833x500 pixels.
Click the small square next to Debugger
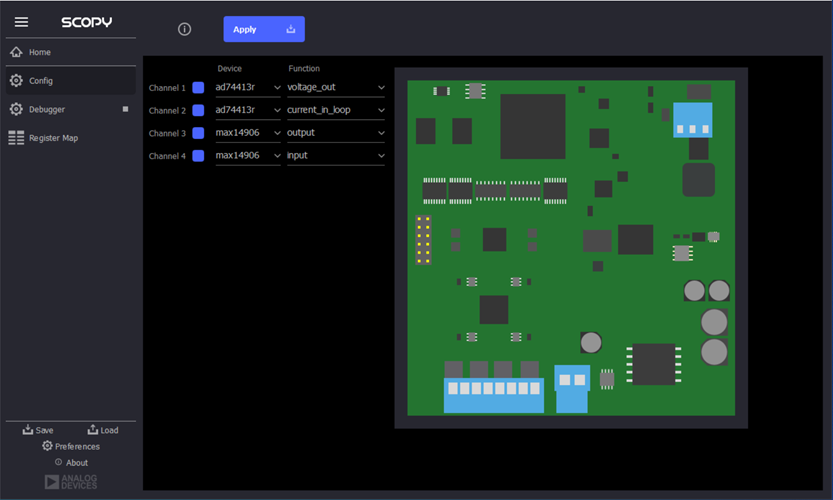pyautogui.click(x=125, y=109)
